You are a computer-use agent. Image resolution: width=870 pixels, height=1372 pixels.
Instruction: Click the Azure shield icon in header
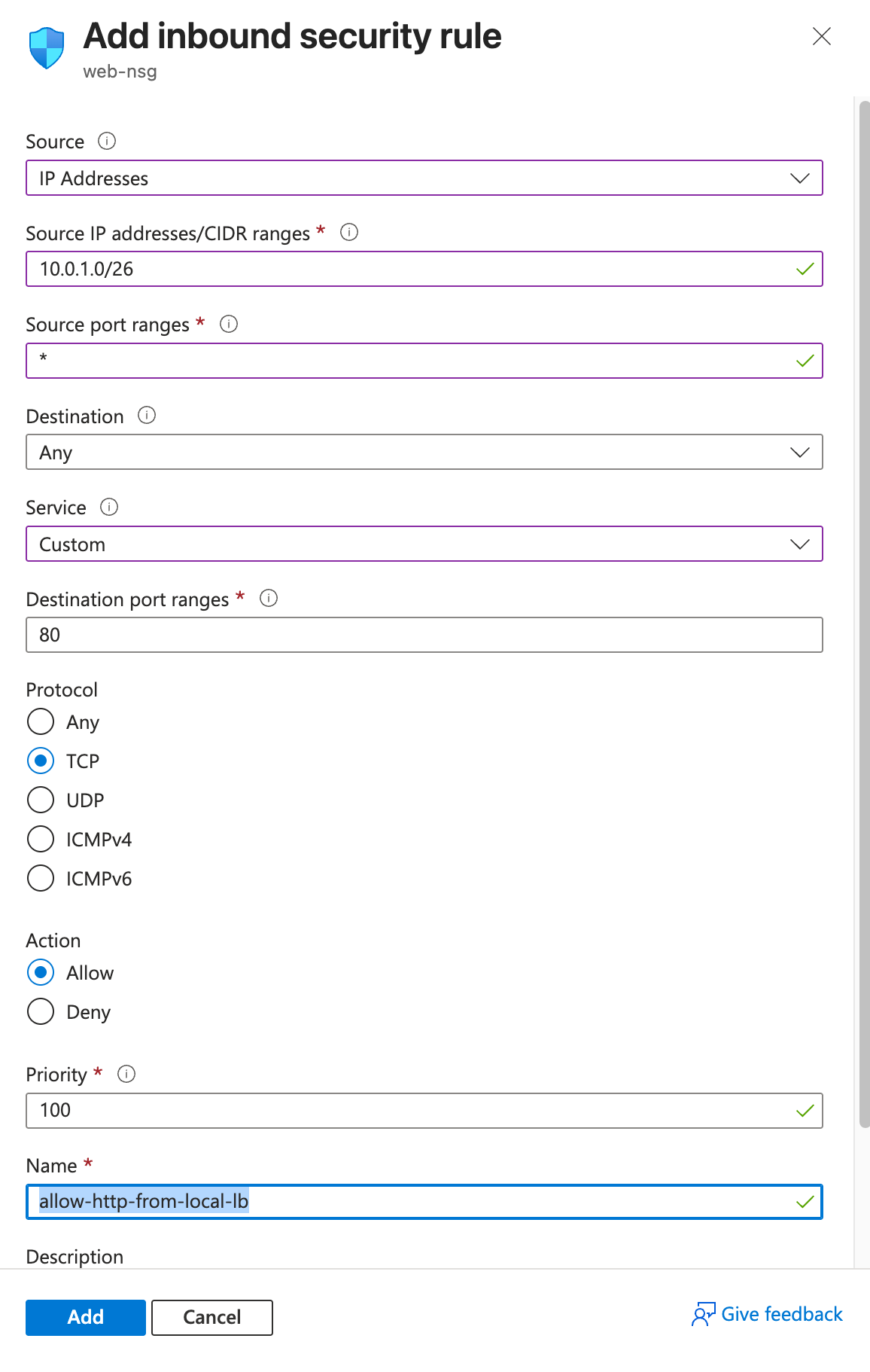47,47
